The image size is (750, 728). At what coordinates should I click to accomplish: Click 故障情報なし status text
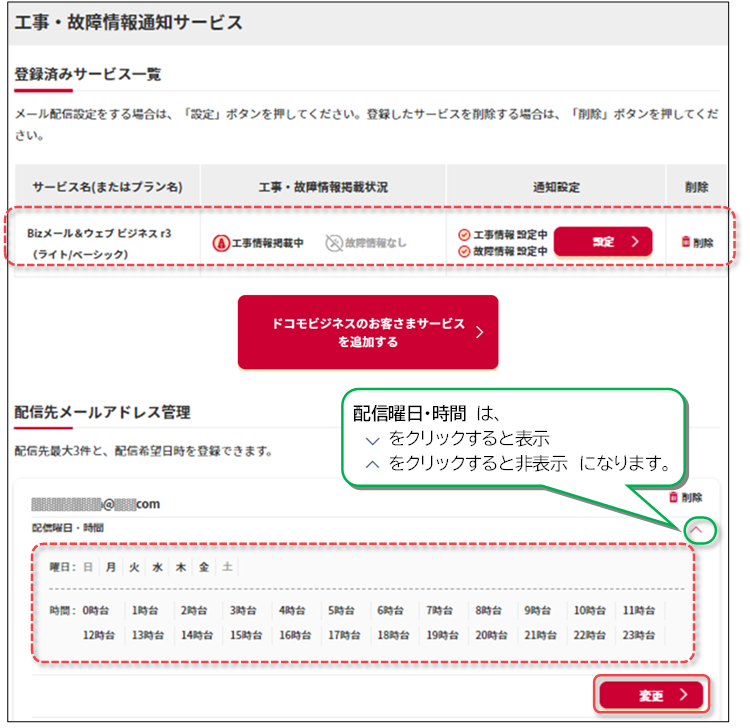(x=375, y=243)
